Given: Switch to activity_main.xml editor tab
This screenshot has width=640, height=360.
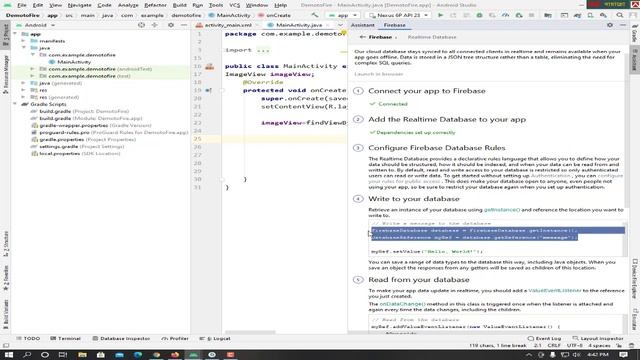Looking at the screenshot, I should (229, 25).
